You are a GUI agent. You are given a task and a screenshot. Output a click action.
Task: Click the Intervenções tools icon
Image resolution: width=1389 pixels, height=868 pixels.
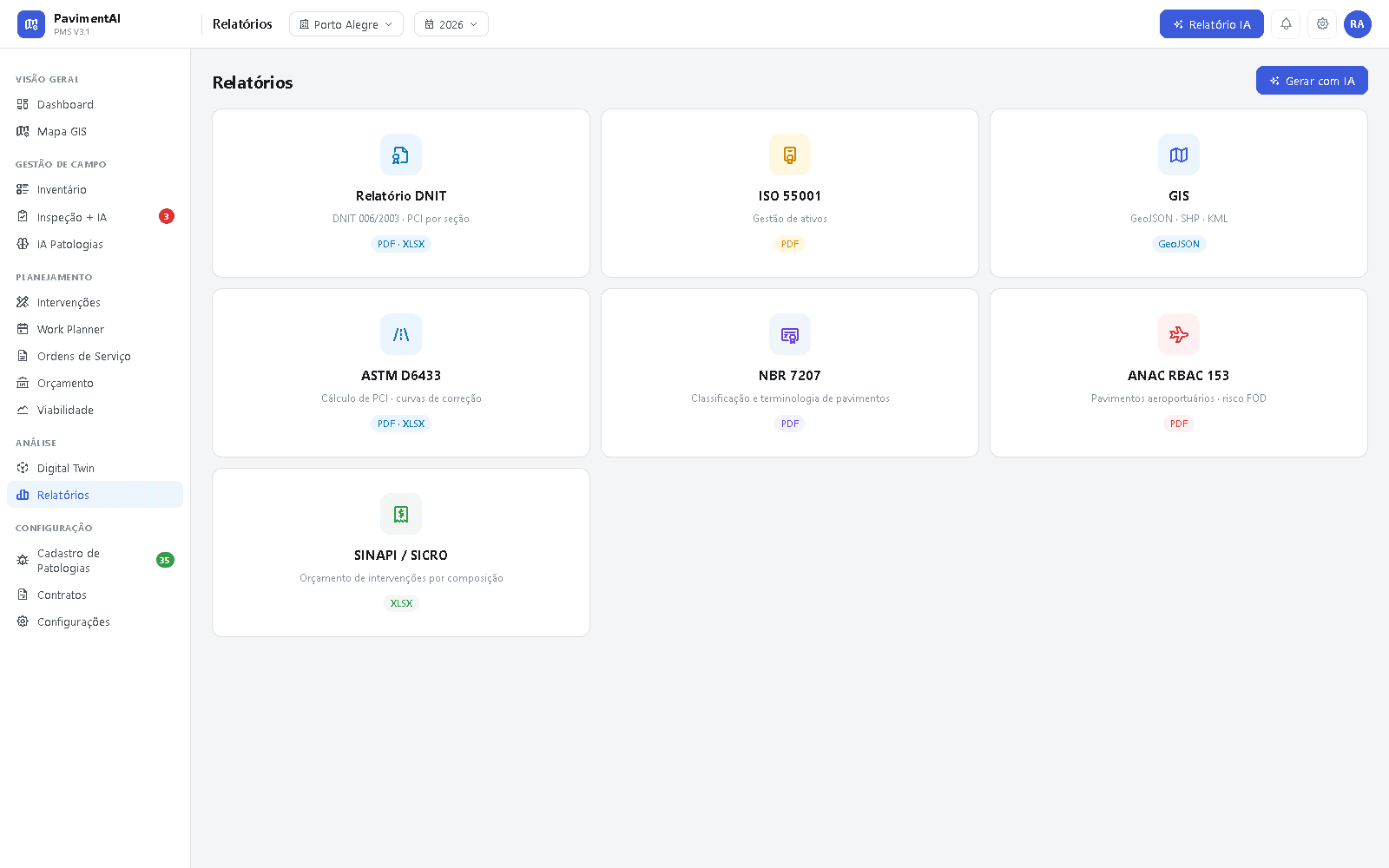pos(23,302)
